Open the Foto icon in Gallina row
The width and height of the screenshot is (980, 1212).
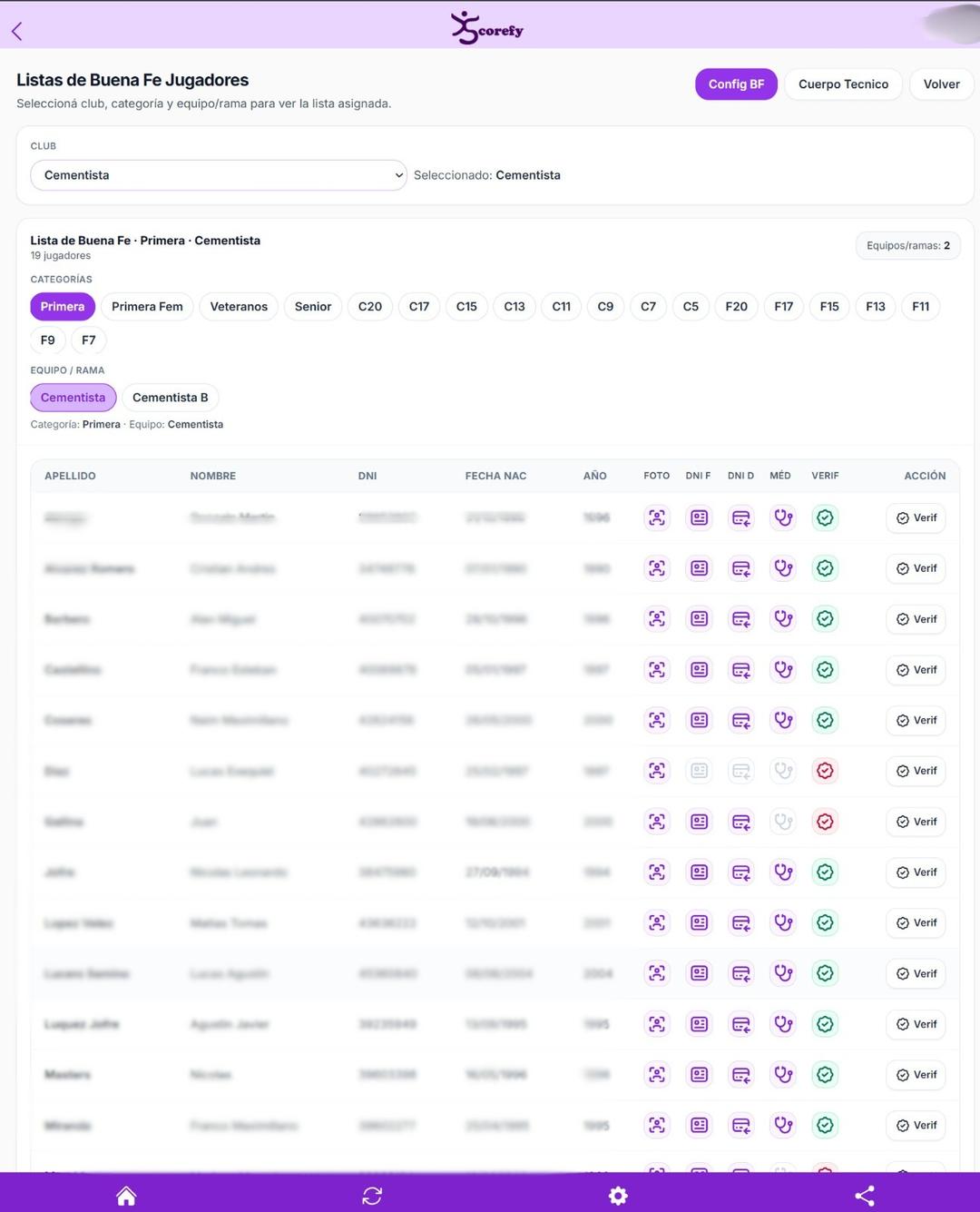(x=657, y=822)
